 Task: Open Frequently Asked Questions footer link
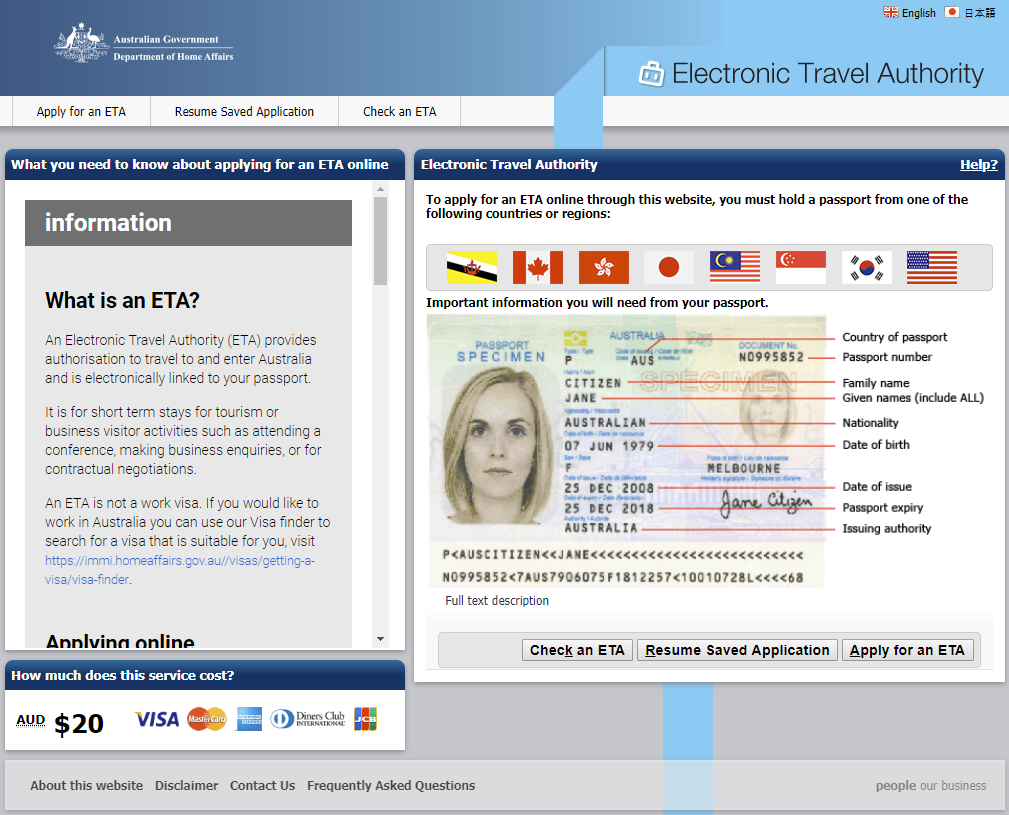pos(391,785)
